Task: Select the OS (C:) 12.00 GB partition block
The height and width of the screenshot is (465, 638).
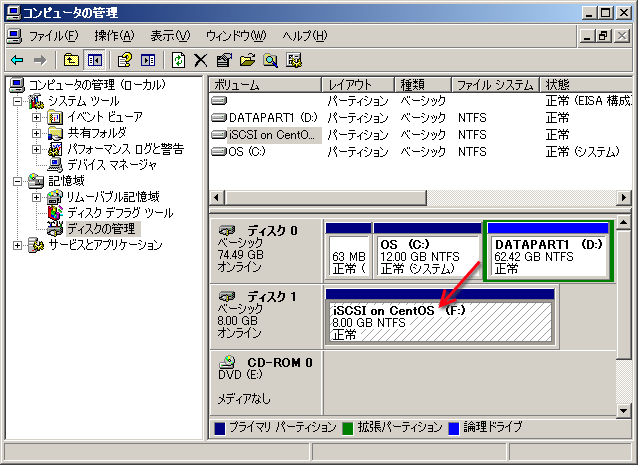Action: click(427, 253)
